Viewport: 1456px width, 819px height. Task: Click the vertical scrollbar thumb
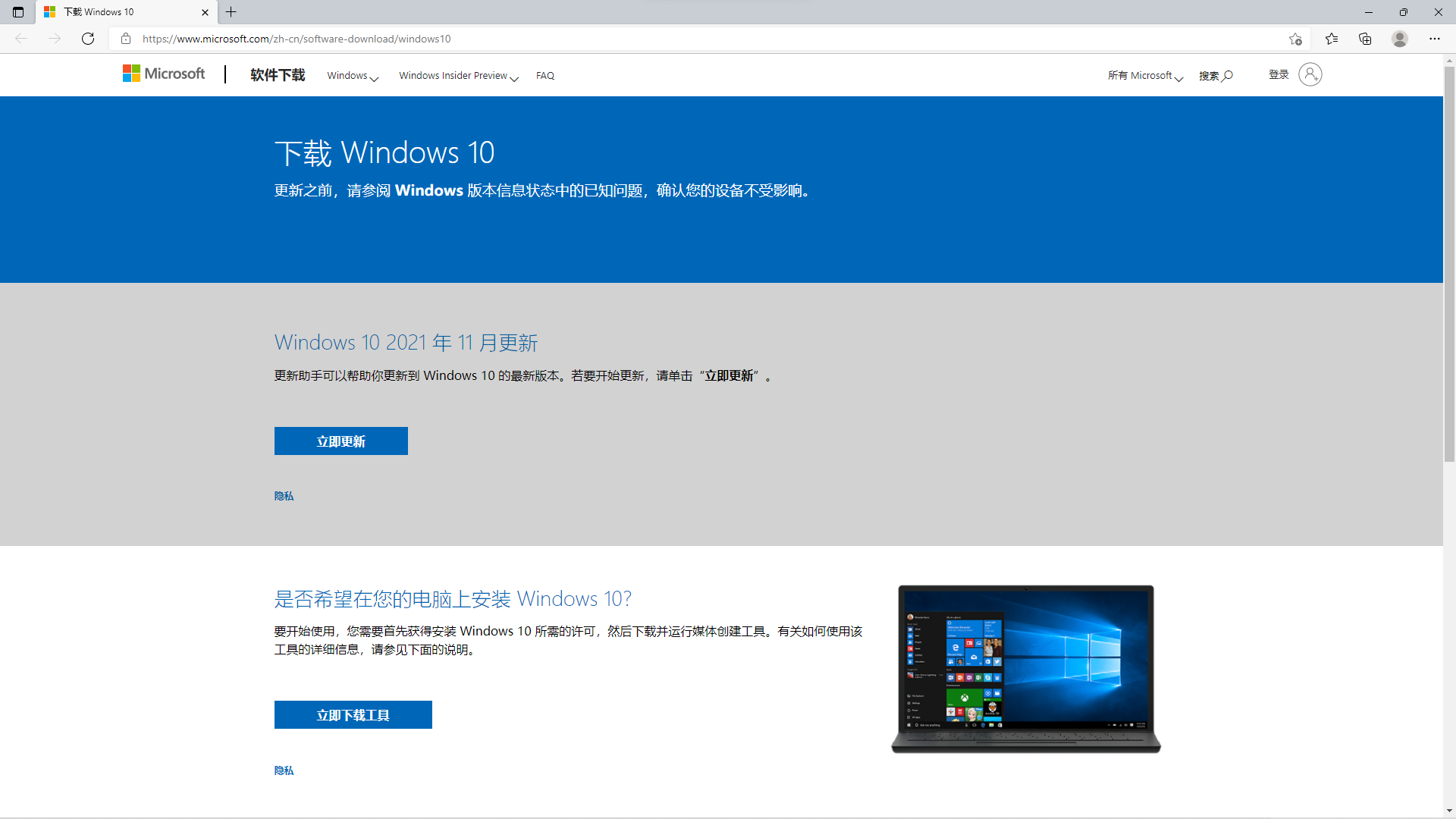(x=1449, y=264)
